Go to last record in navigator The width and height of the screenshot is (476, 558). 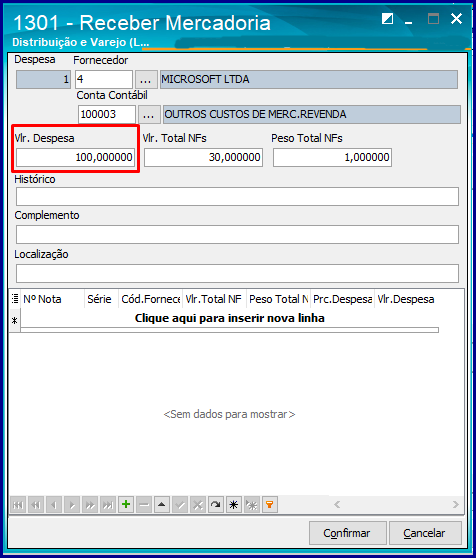pos(108,504)
